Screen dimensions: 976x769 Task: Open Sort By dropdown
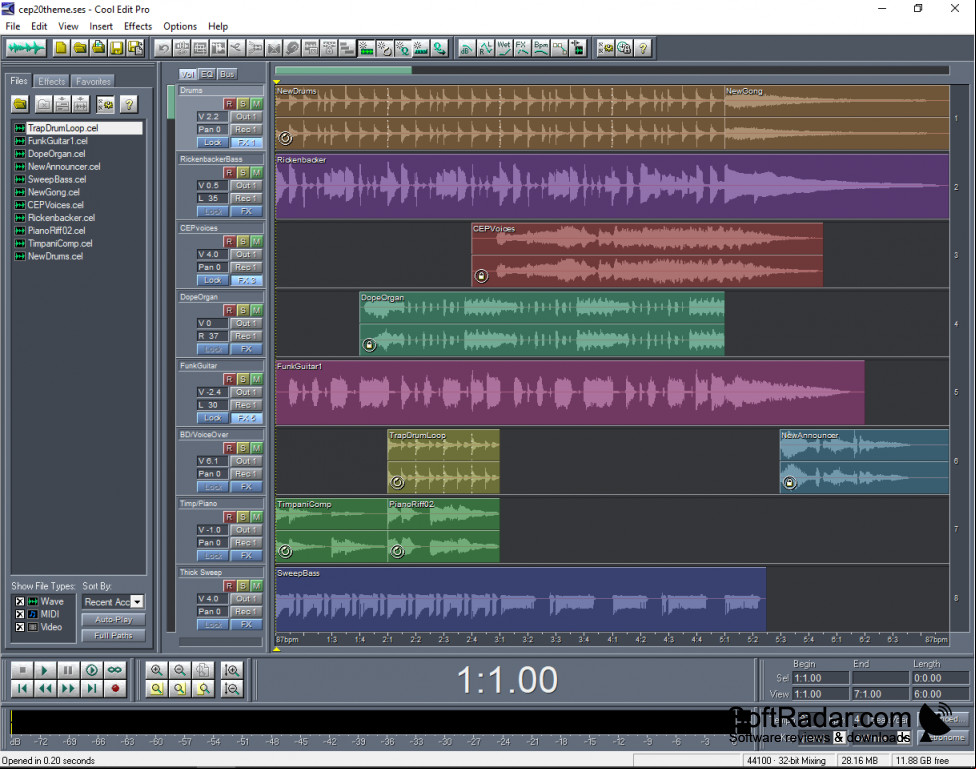pos(138,602)
